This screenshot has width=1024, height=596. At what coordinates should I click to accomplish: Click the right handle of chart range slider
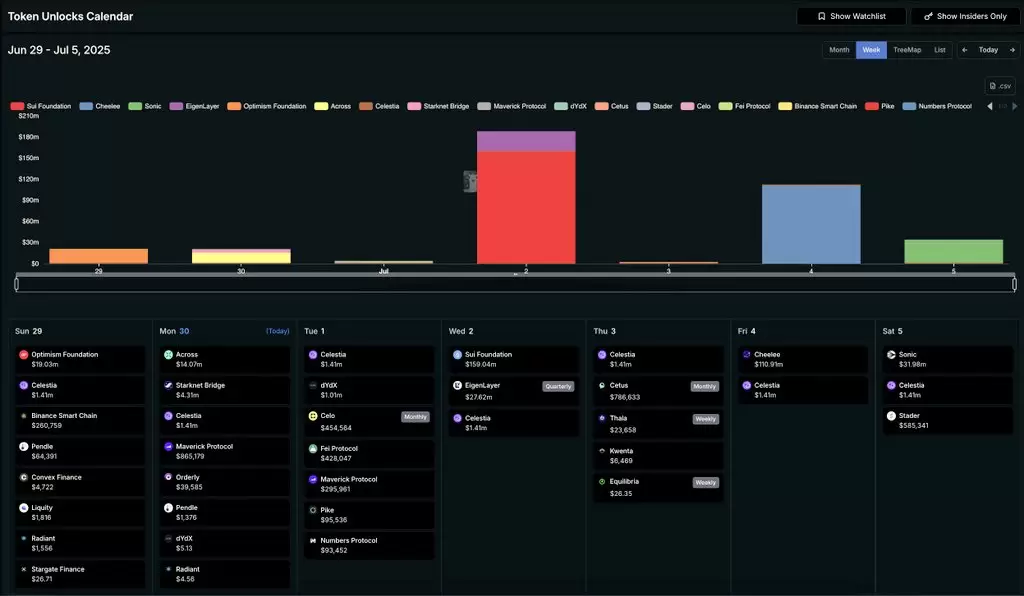click(x=1014, y=283)
